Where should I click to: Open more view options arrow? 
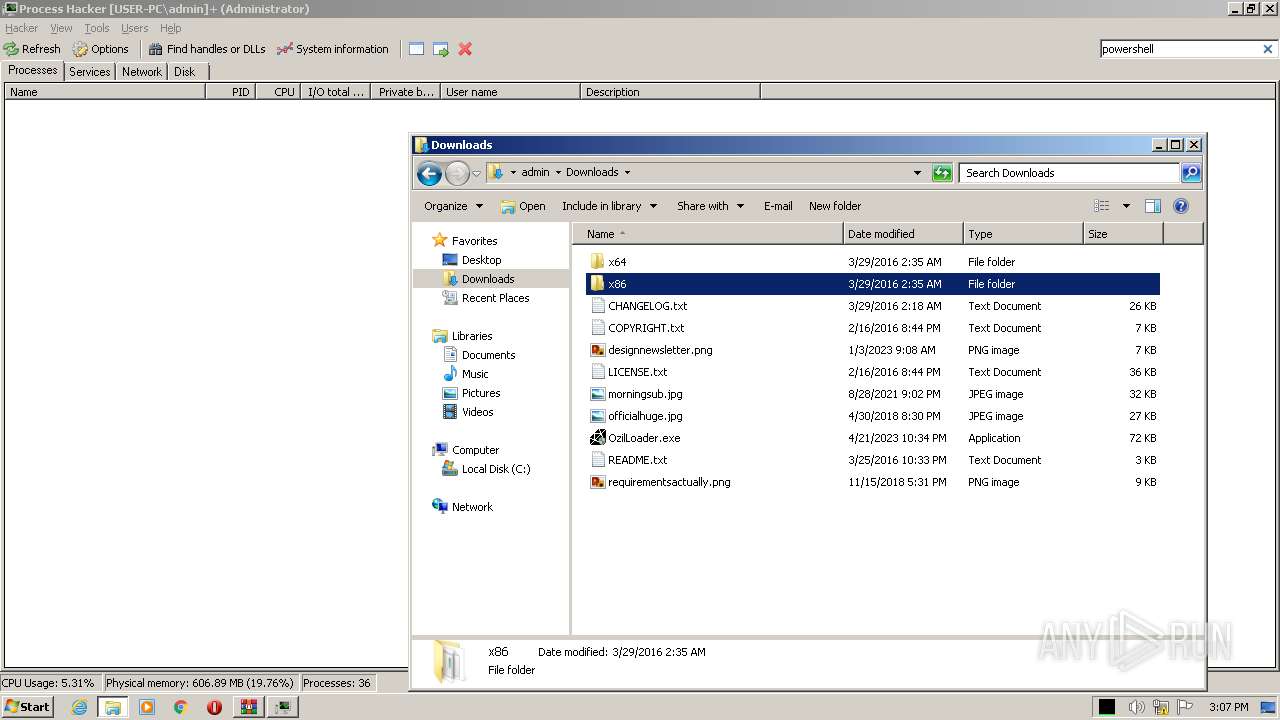tap(1126, 206)
